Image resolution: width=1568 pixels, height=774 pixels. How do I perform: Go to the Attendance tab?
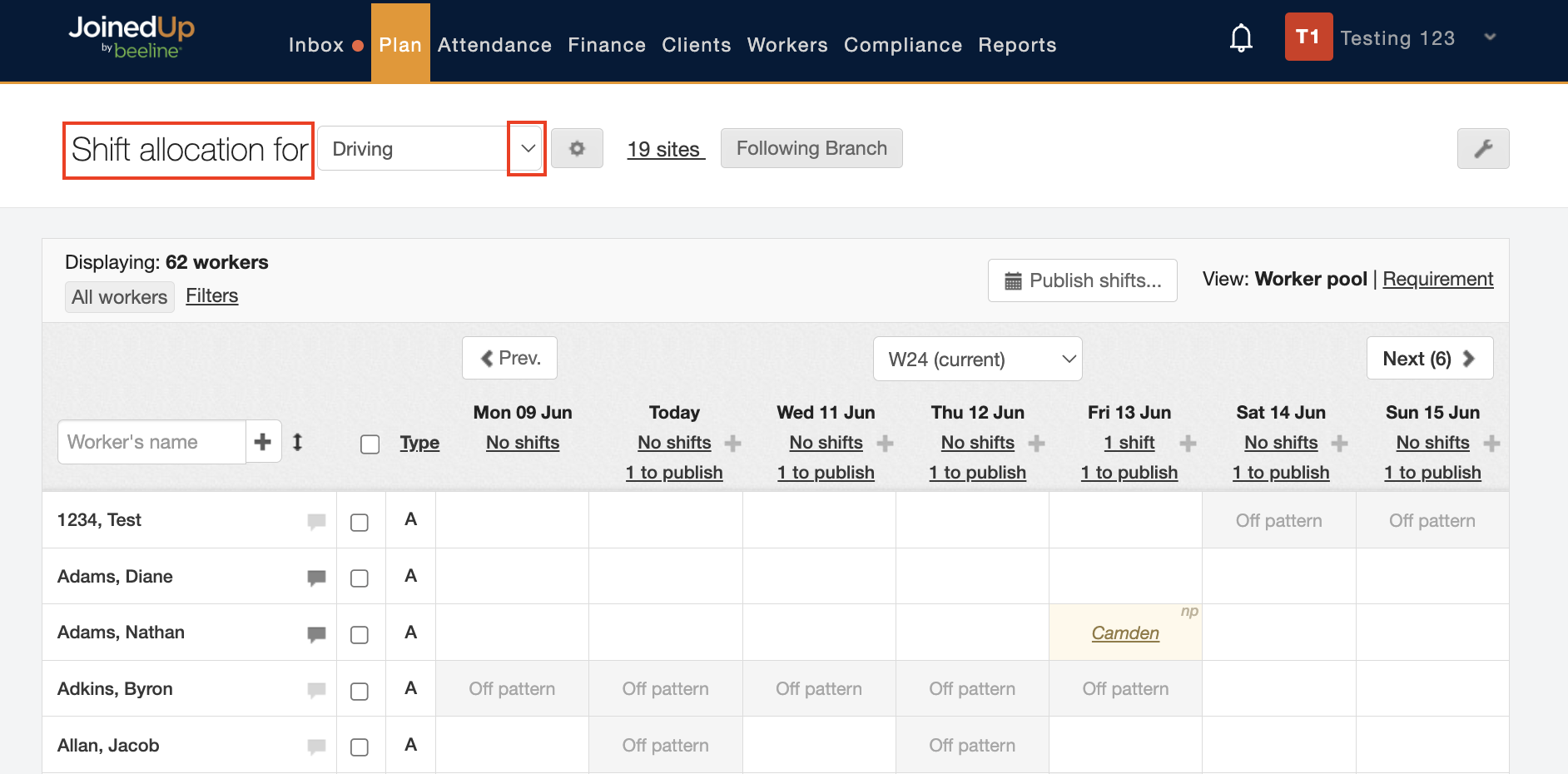tap(494, 45)
